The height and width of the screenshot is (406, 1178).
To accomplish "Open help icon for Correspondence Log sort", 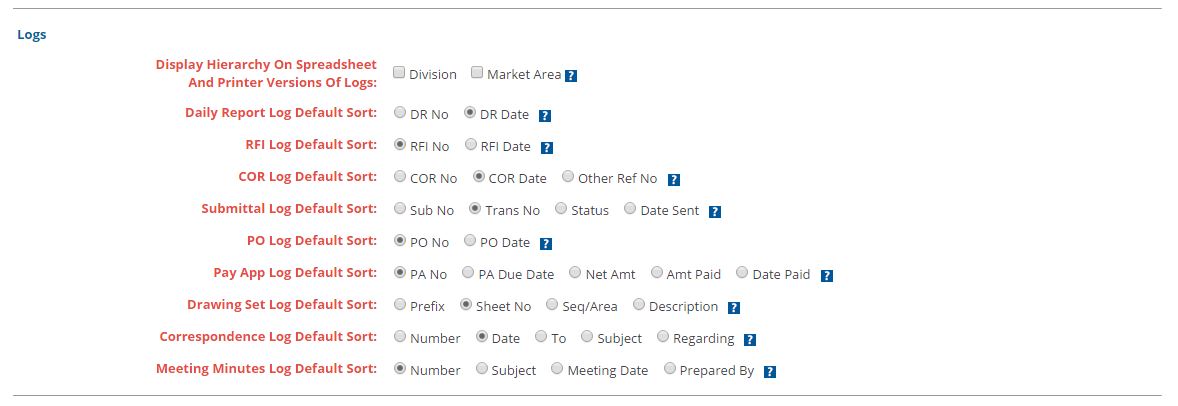I will (x=750, y=340).
